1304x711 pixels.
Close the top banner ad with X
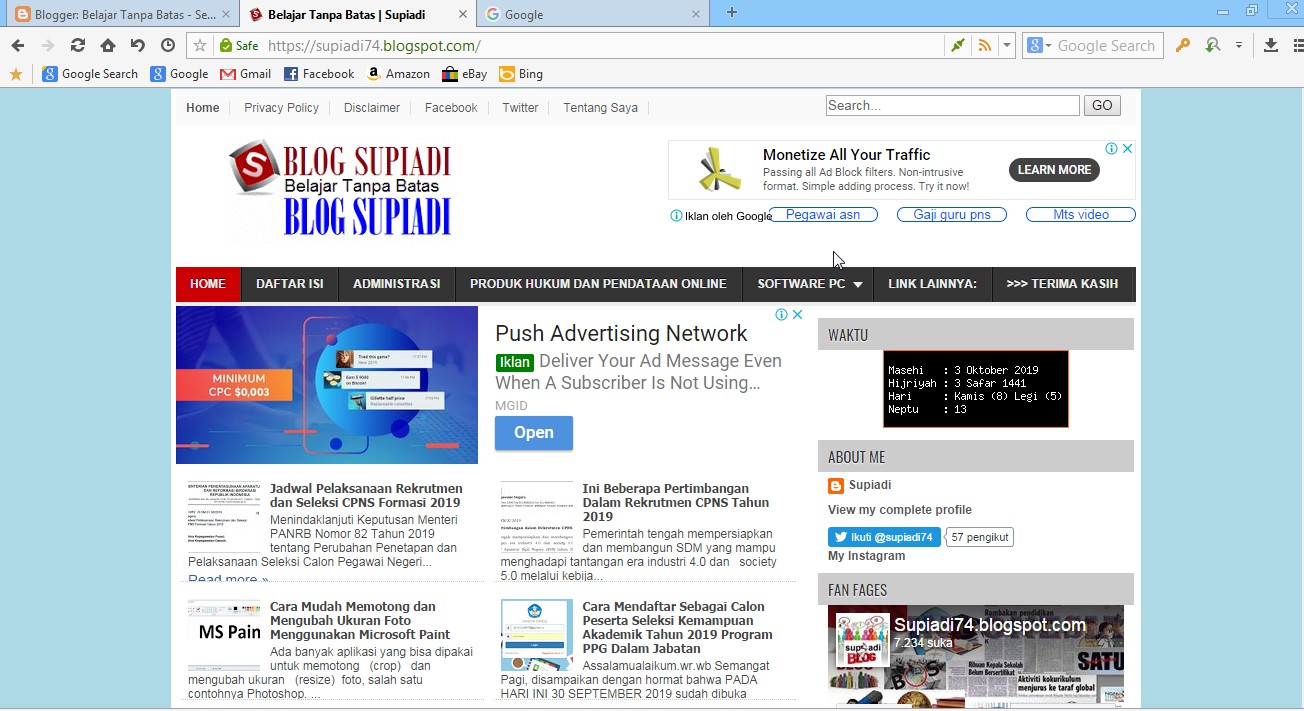pyautogui.click(x=1127, y=148)
